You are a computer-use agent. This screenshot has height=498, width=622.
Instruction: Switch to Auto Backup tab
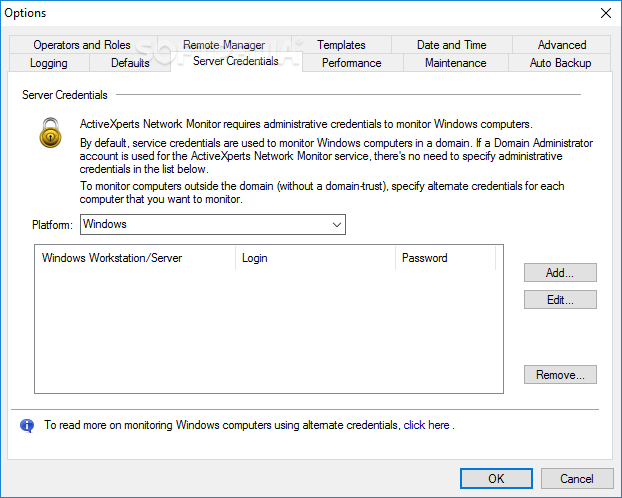(560, 63)
